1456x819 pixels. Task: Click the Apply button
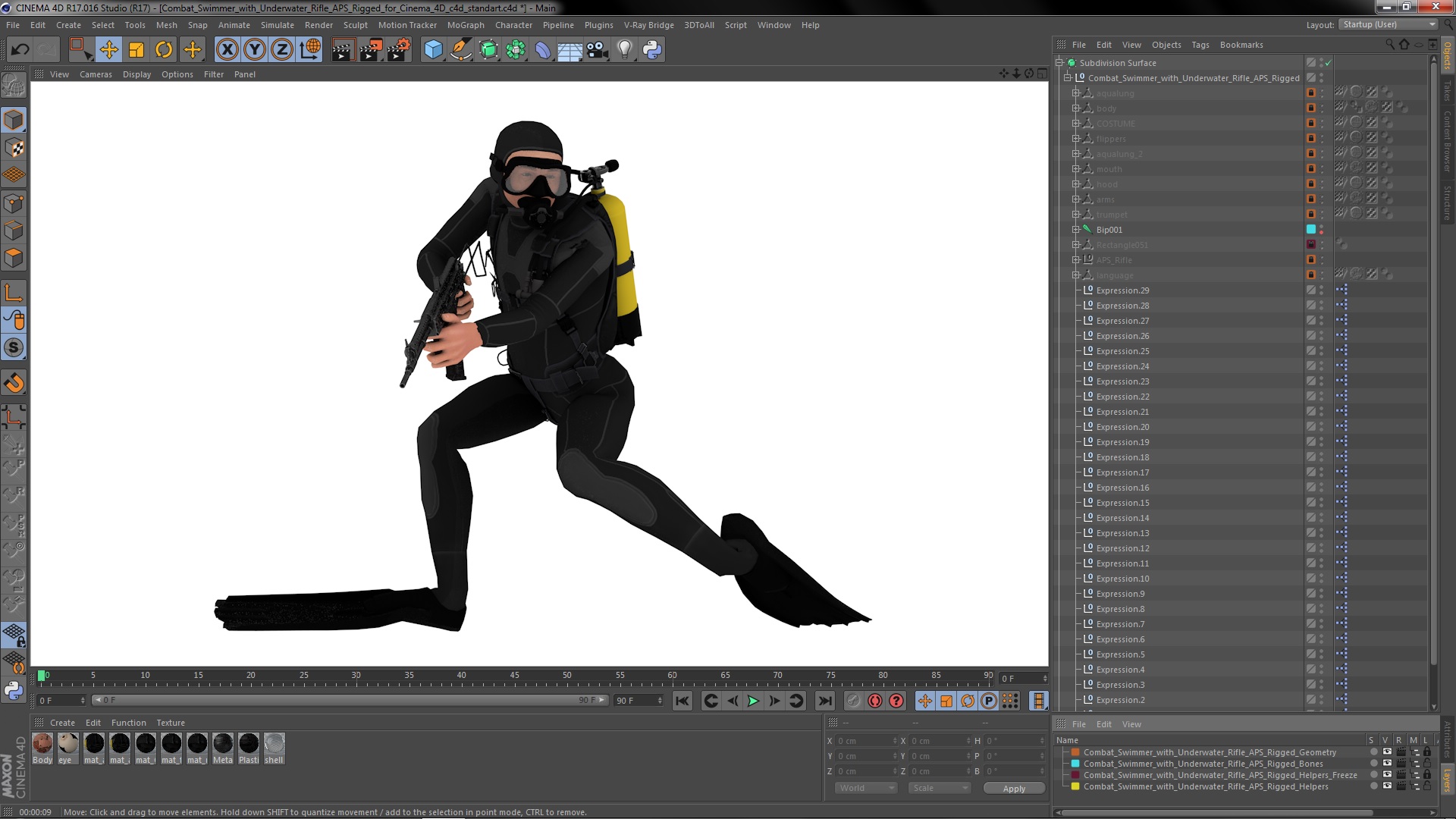pos(1014,789)
